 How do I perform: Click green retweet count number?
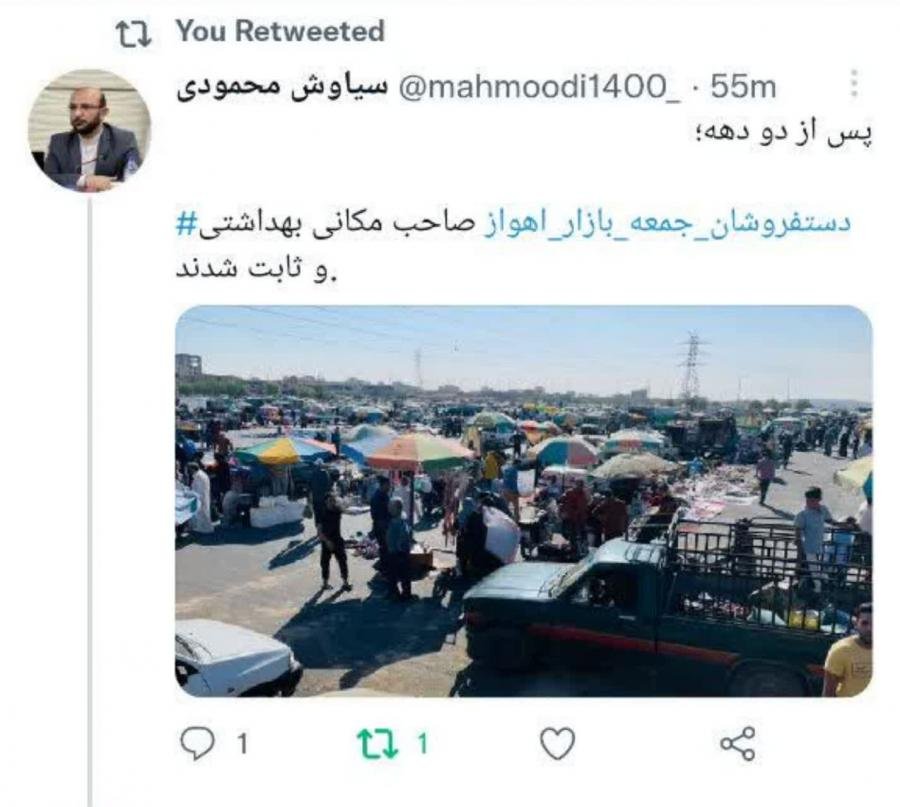(423, 744)
